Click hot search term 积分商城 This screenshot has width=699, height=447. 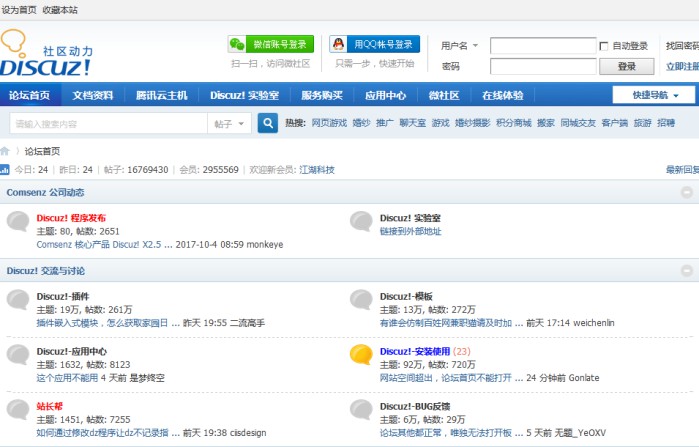[514, 123]
